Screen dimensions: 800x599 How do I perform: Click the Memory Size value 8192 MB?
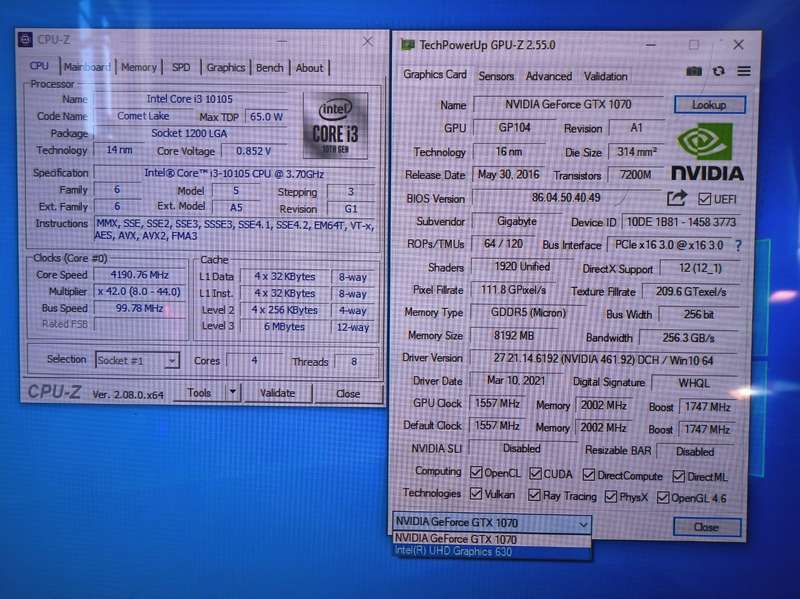pyautogui.click(x=514, y=336)
